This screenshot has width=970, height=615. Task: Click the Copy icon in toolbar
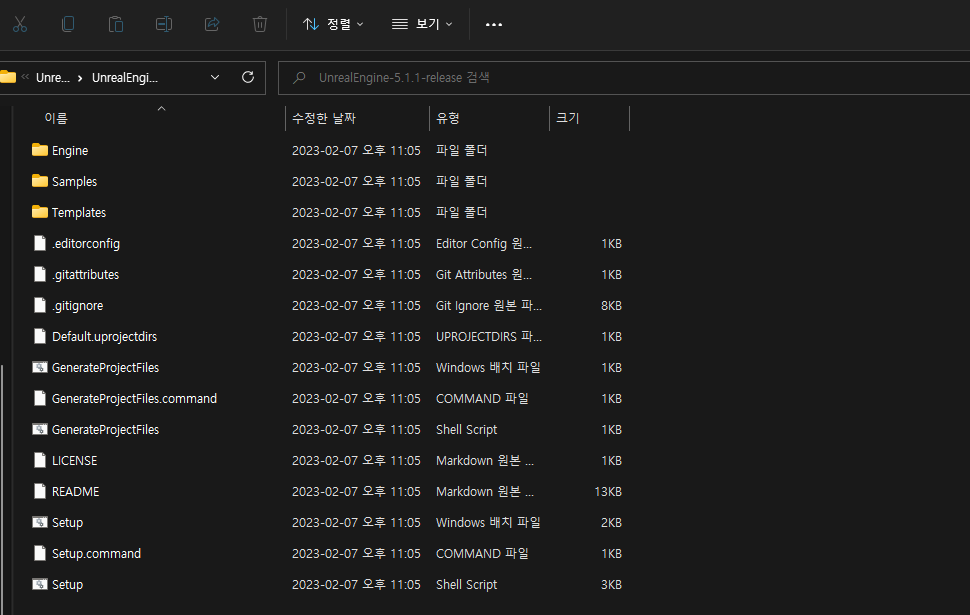[x=68, y=24]
